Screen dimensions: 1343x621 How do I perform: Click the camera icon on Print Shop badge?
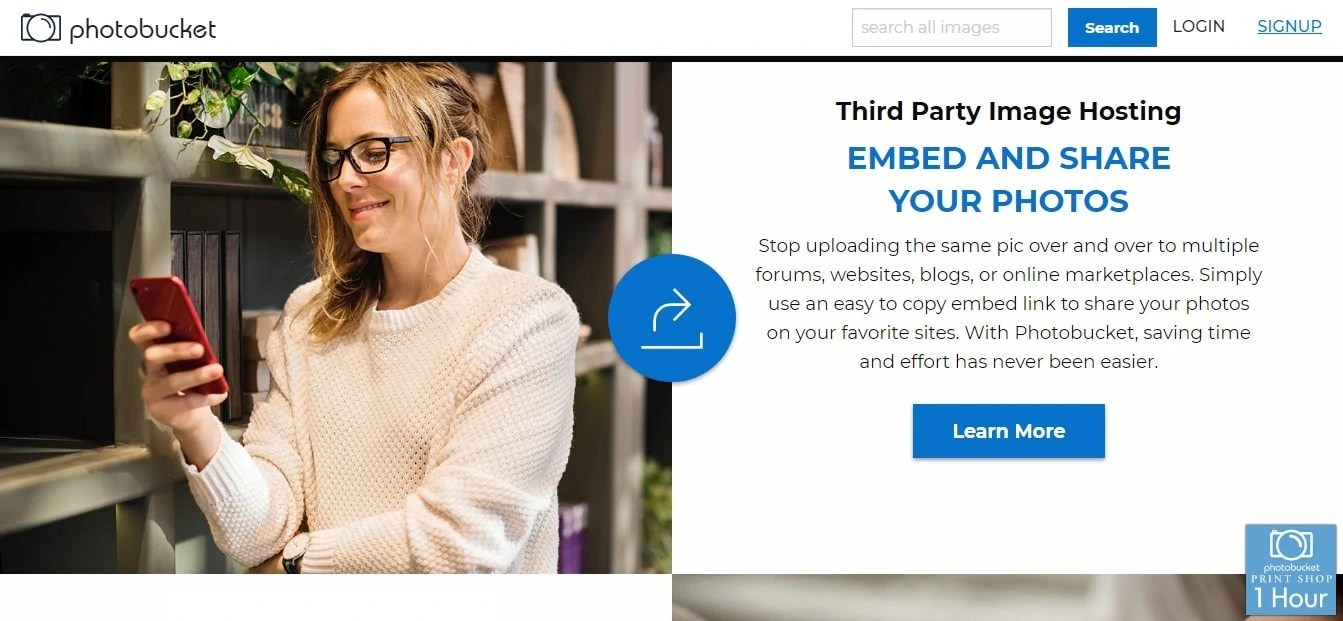[1291, 545]
